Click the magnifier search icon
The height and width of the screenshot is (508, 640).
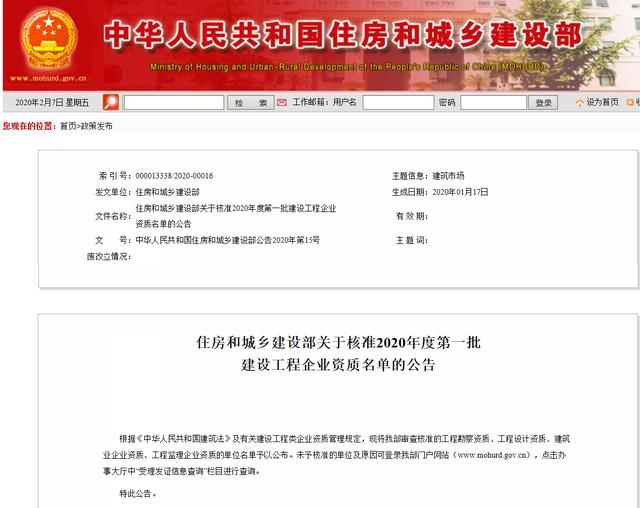111,102
